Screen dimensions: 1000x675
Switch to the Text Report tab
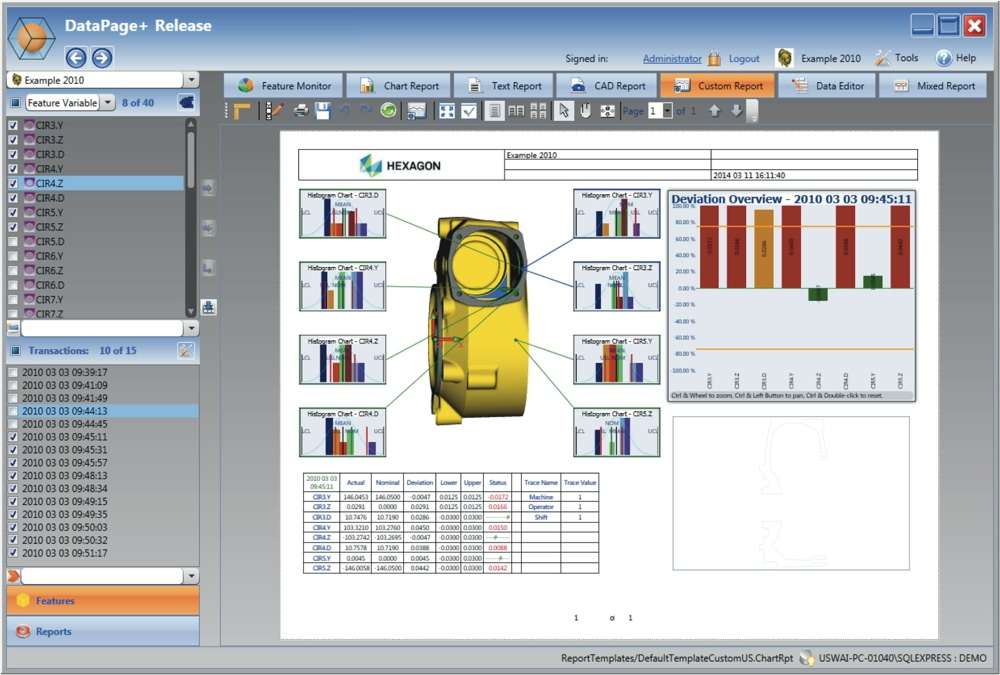(x=504, y=85)
